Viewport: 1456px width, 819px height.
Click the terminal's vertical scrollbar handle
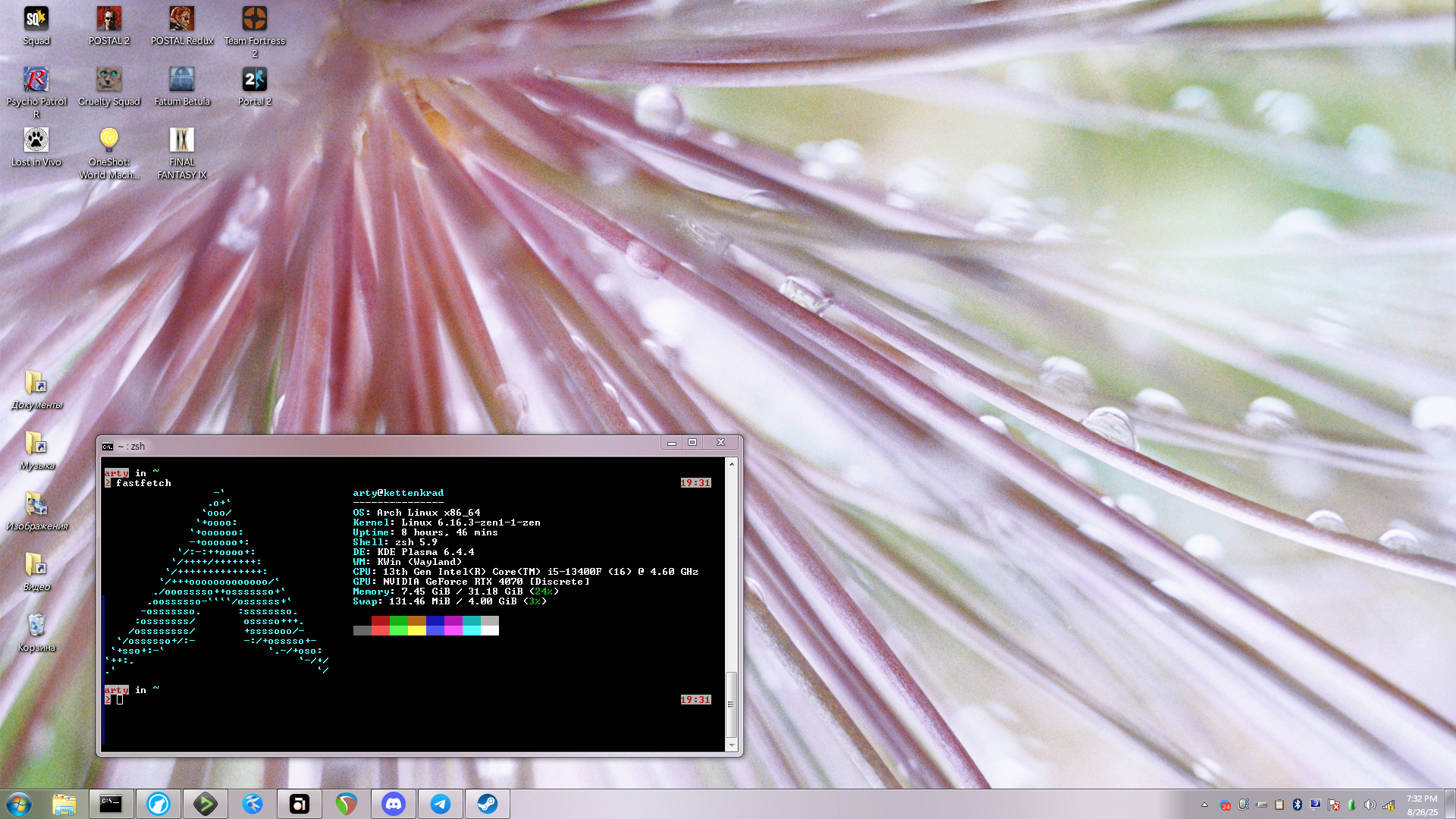731,704
